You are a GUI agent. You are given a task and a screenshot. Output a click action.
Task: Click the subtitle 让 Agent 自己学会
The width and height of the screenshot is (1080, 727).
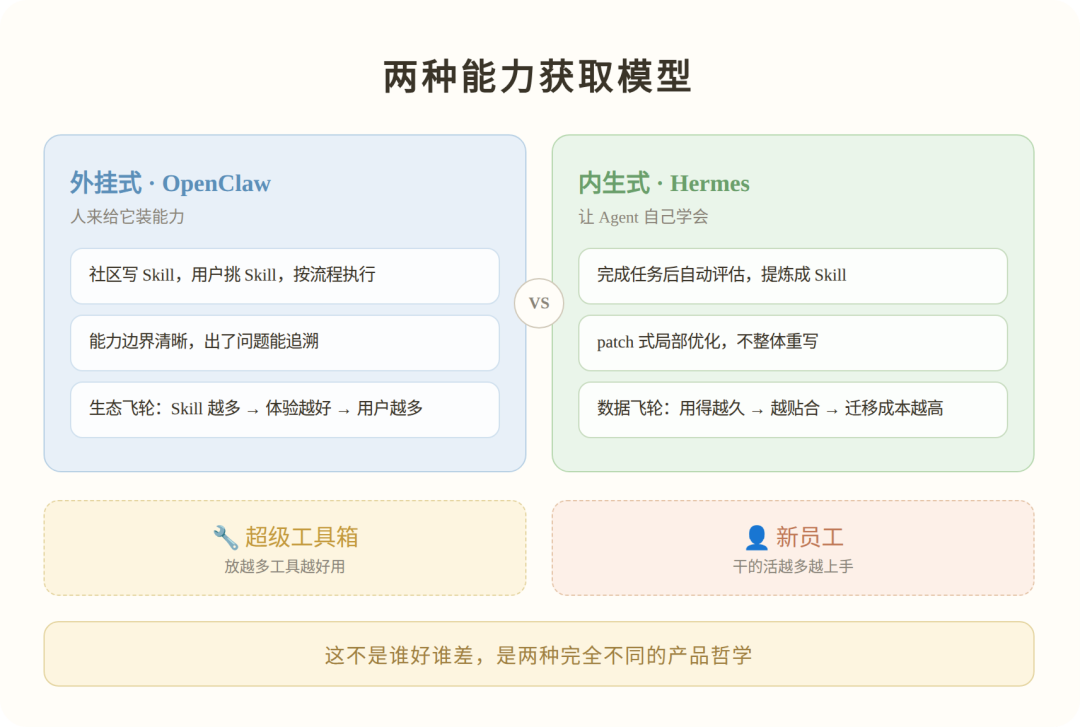click(643, 217)
